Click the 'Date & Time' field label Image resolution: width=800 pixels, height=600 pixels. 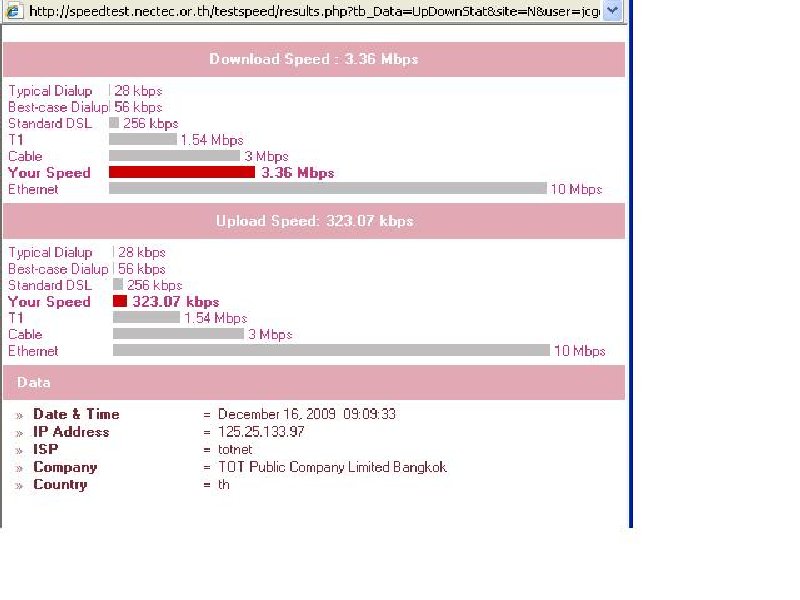pyautogui.click(x=76, y=414)
